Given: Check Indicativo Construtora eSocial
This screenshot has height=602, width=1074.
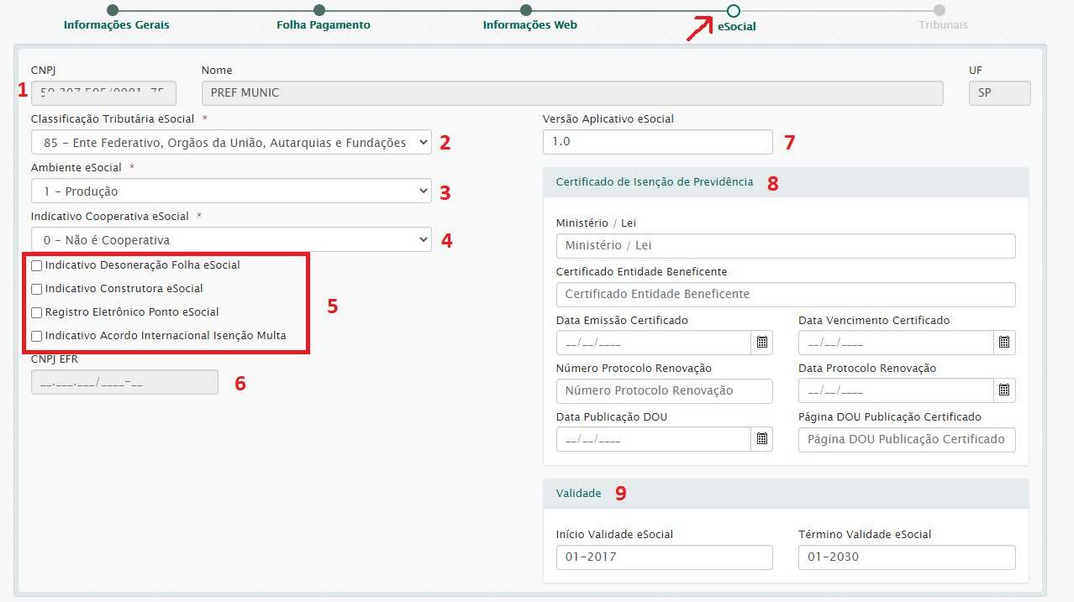Looking at the screenshot, I should pyautogui.click(x=37, y=289).
